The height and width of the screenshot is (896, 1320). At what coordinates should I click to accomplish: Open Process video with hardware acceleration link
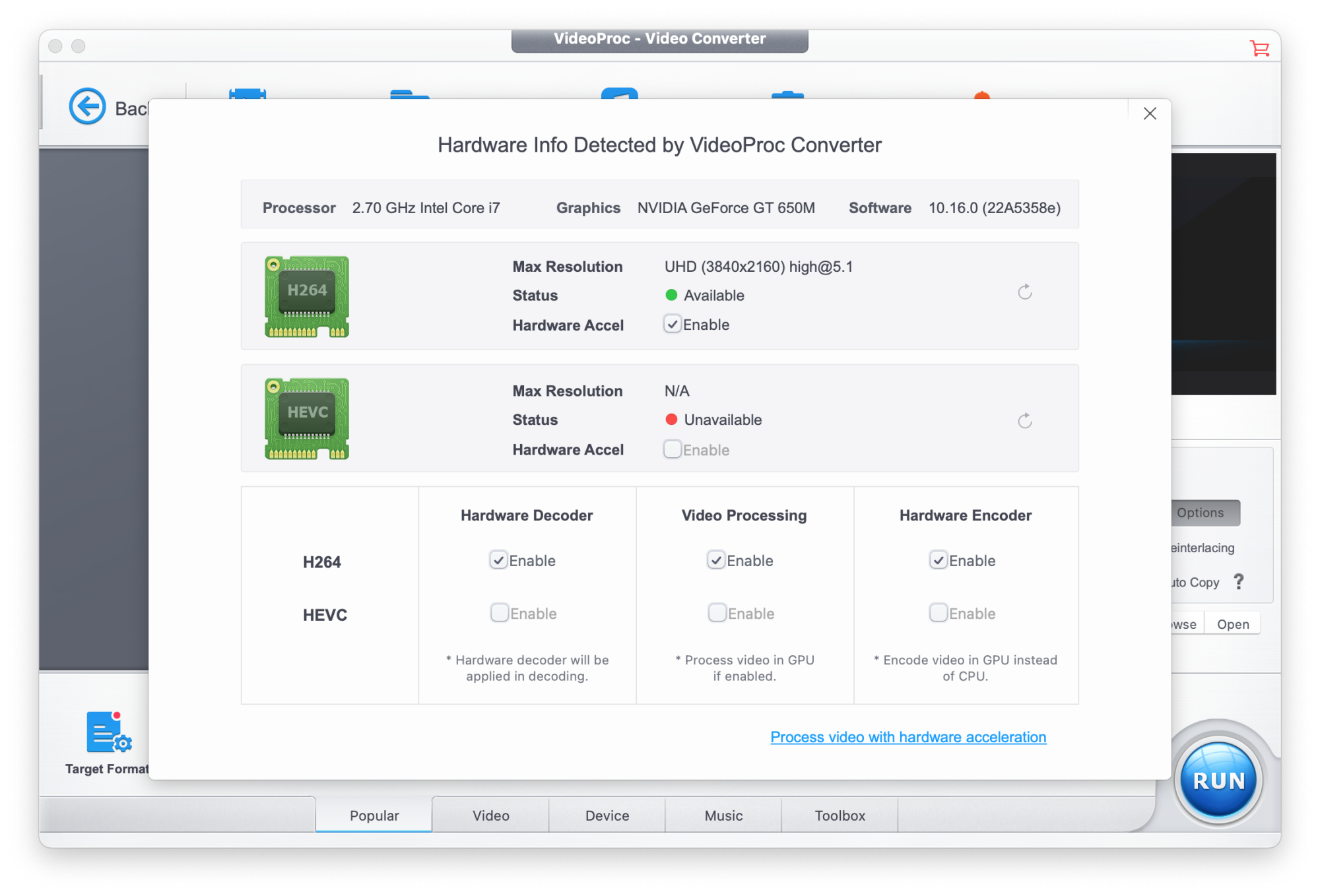pyautogui.click(x=908, y=737)
